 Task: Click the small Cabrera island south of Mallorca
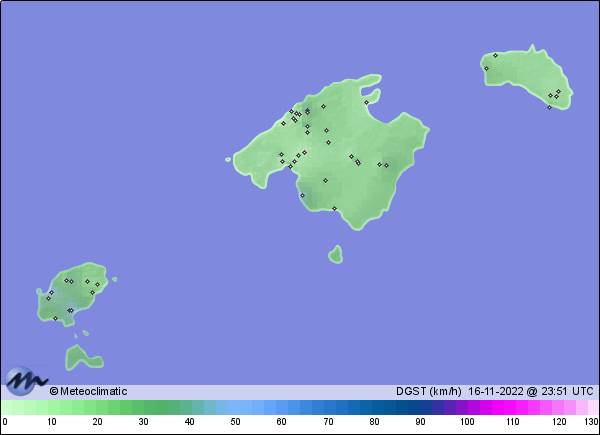coord(336,254)
